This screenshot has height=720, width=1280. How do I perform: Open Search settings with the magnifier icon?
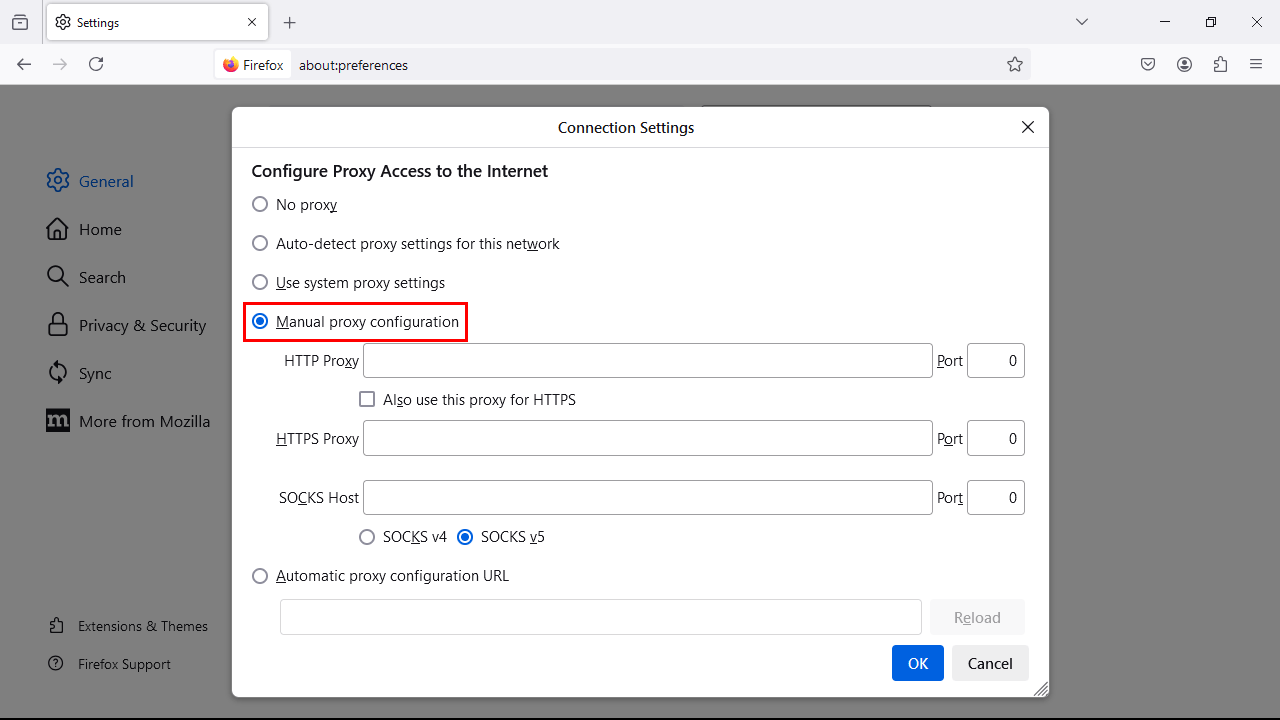58,277
